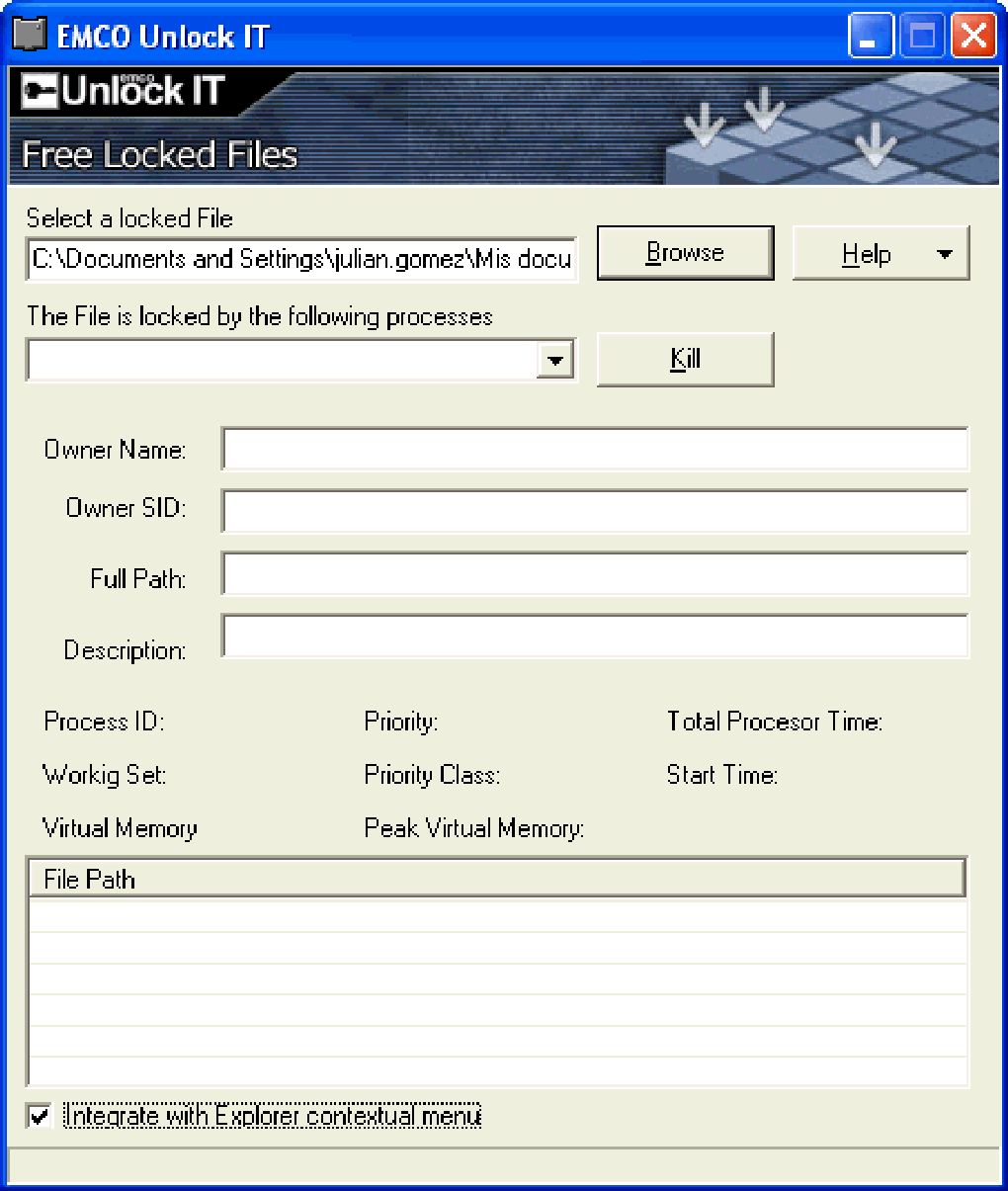This screenshot has width=1008, height=1191.
Task: Click the Workig Set label
Action: click(105, 775)
